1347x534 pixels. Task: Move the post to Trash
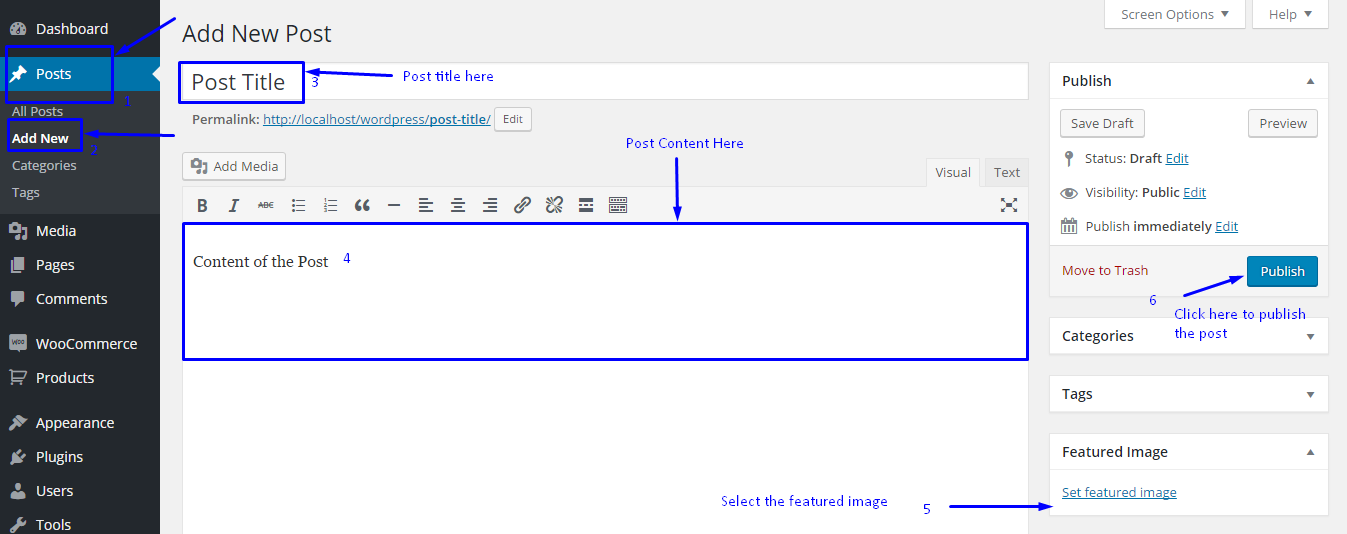click(1105, 270)
